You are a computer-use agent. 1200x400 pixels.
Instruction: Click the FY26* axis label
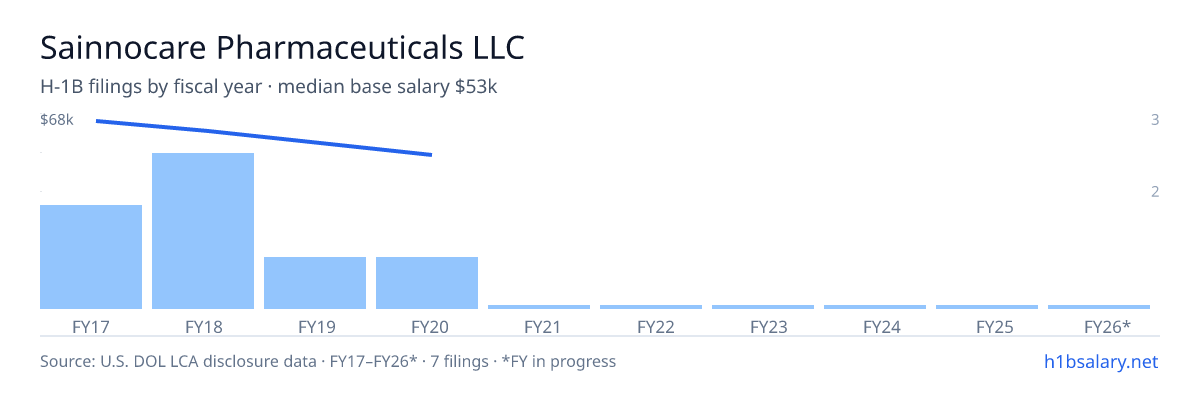click(1108, 326)
